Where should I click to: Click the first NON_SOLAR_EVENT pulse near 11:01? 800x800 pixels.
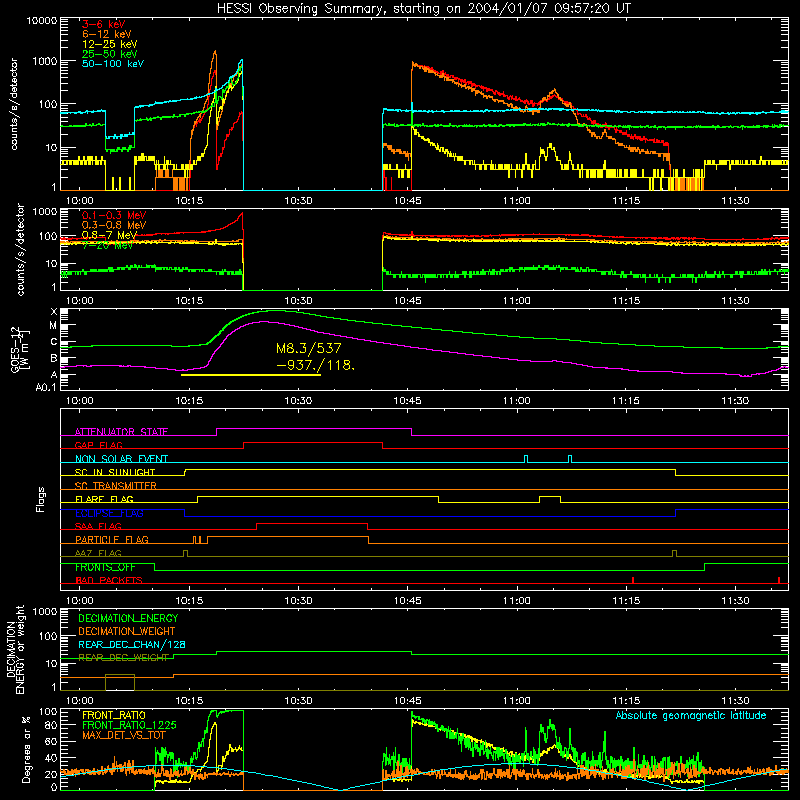[526, 459]
